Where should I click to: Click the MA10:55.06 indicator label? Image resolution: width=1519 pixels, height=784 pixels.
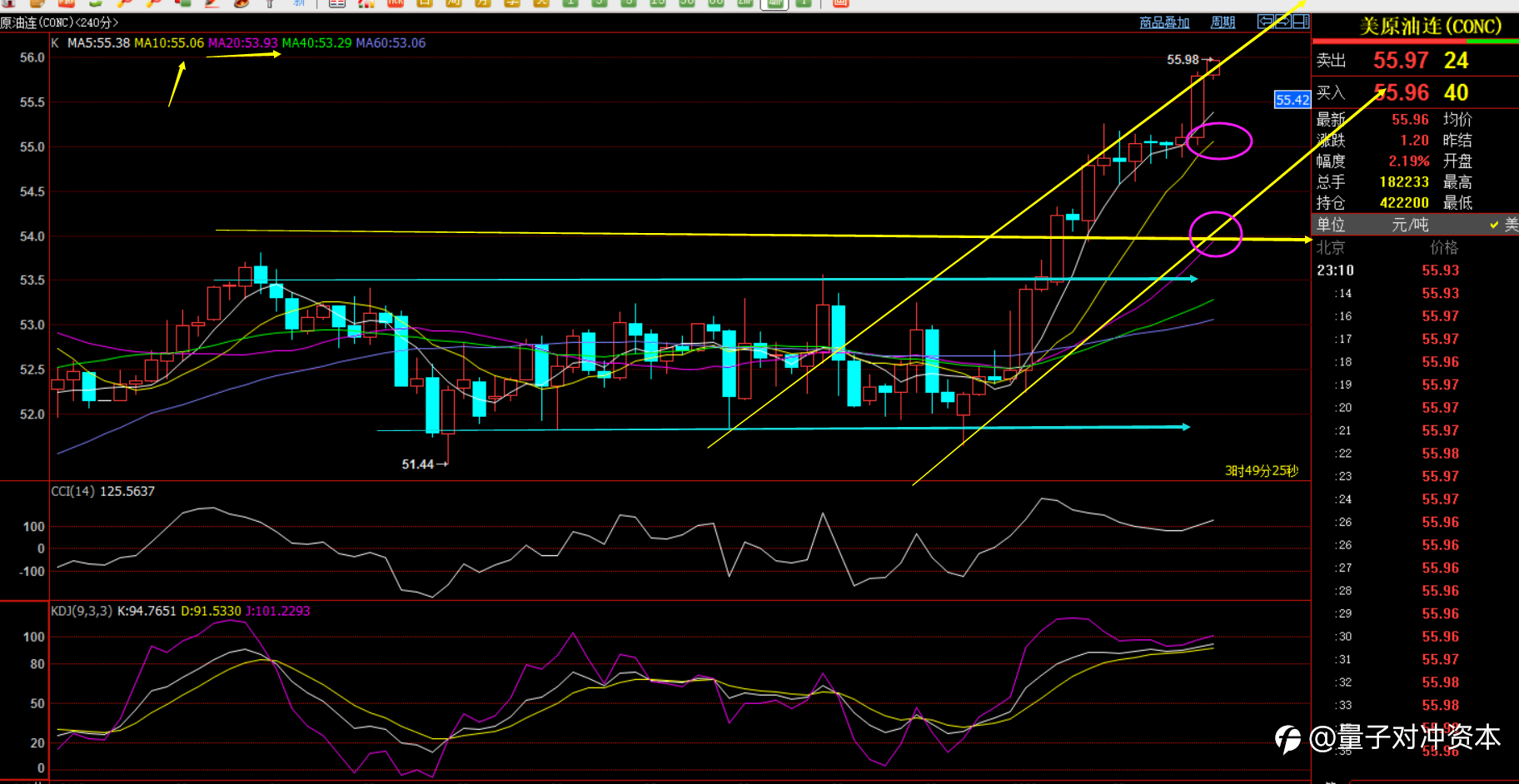point(169,43)
